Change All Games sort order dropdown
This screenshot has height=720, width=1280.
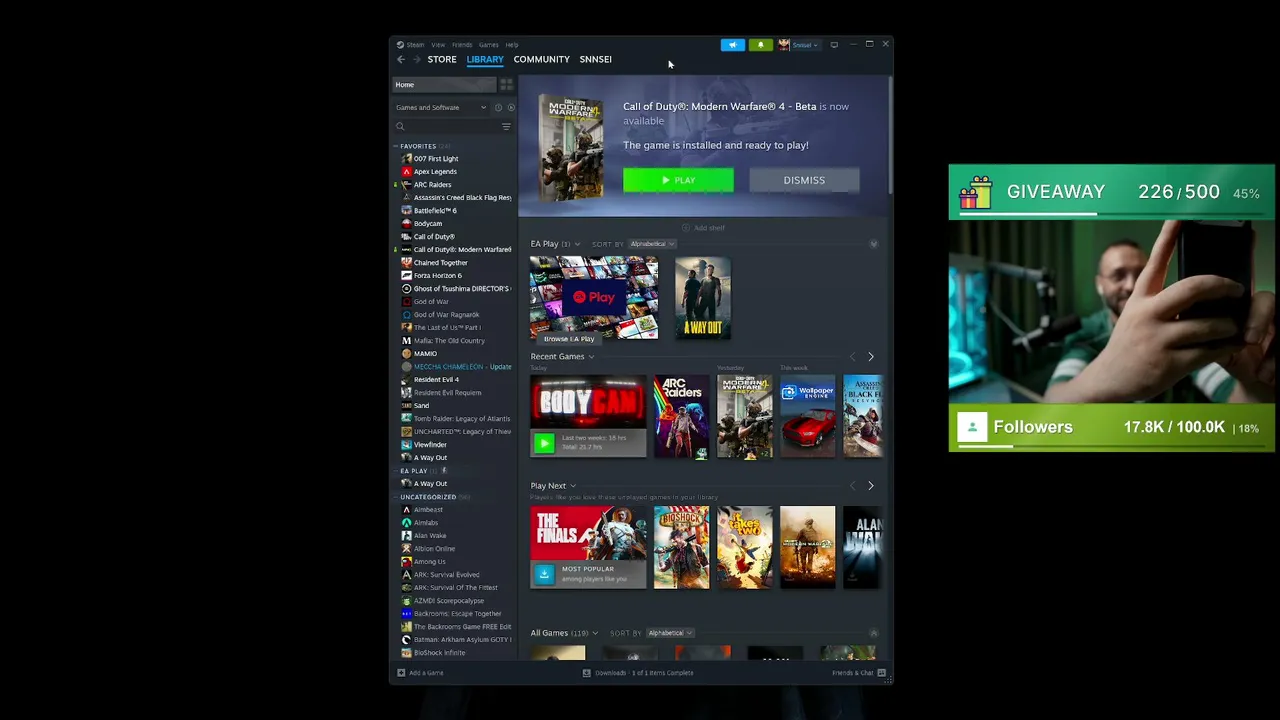(x=670, y=633)
